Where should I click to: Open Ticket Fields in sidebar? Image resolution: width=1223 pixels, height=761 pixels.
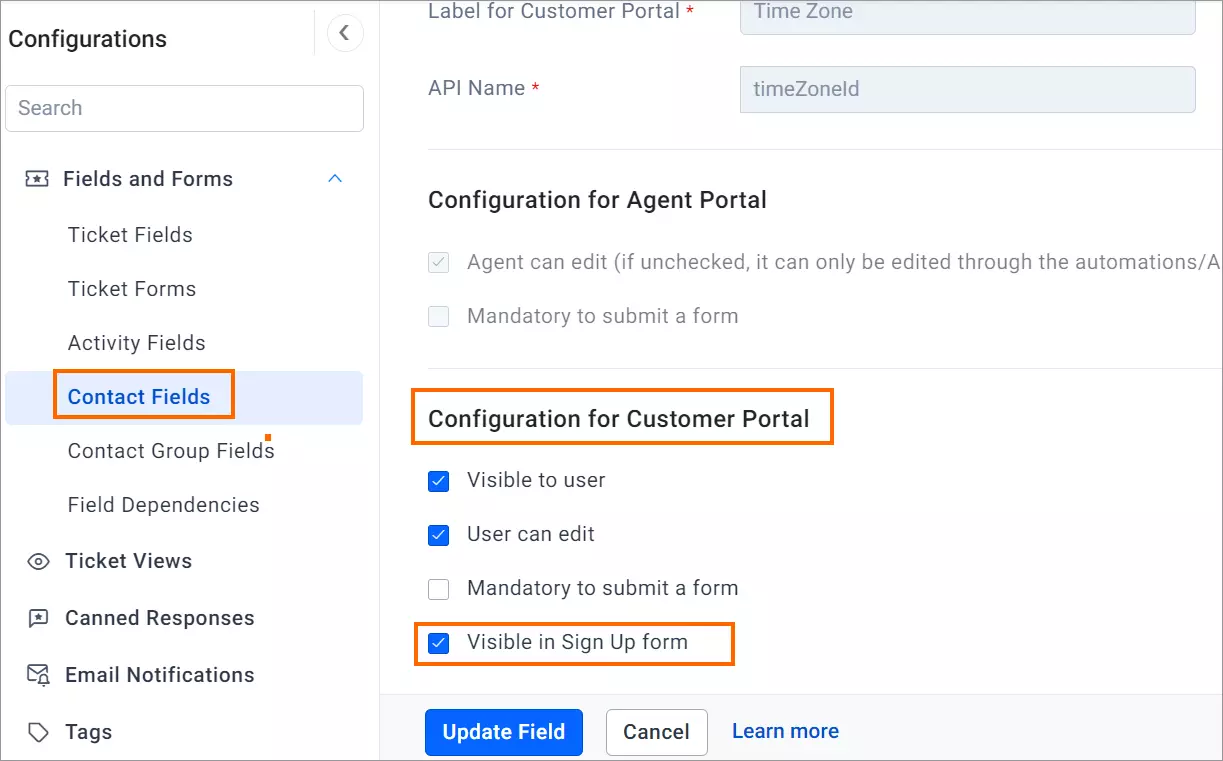coord(130,235)
